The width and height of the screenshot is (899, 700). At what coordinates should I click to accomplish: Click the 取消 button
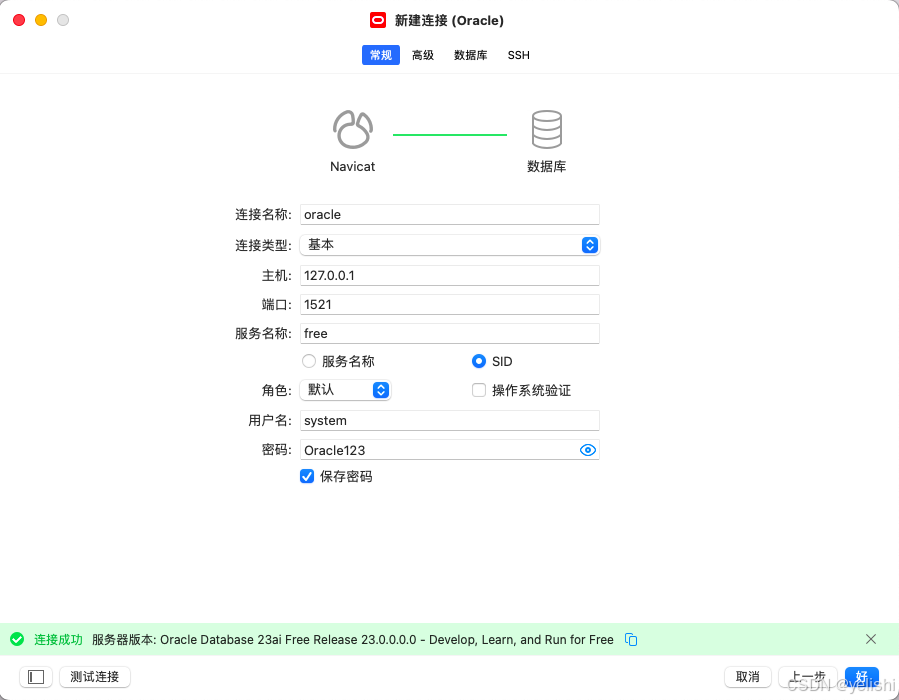[x=748, y=677]
